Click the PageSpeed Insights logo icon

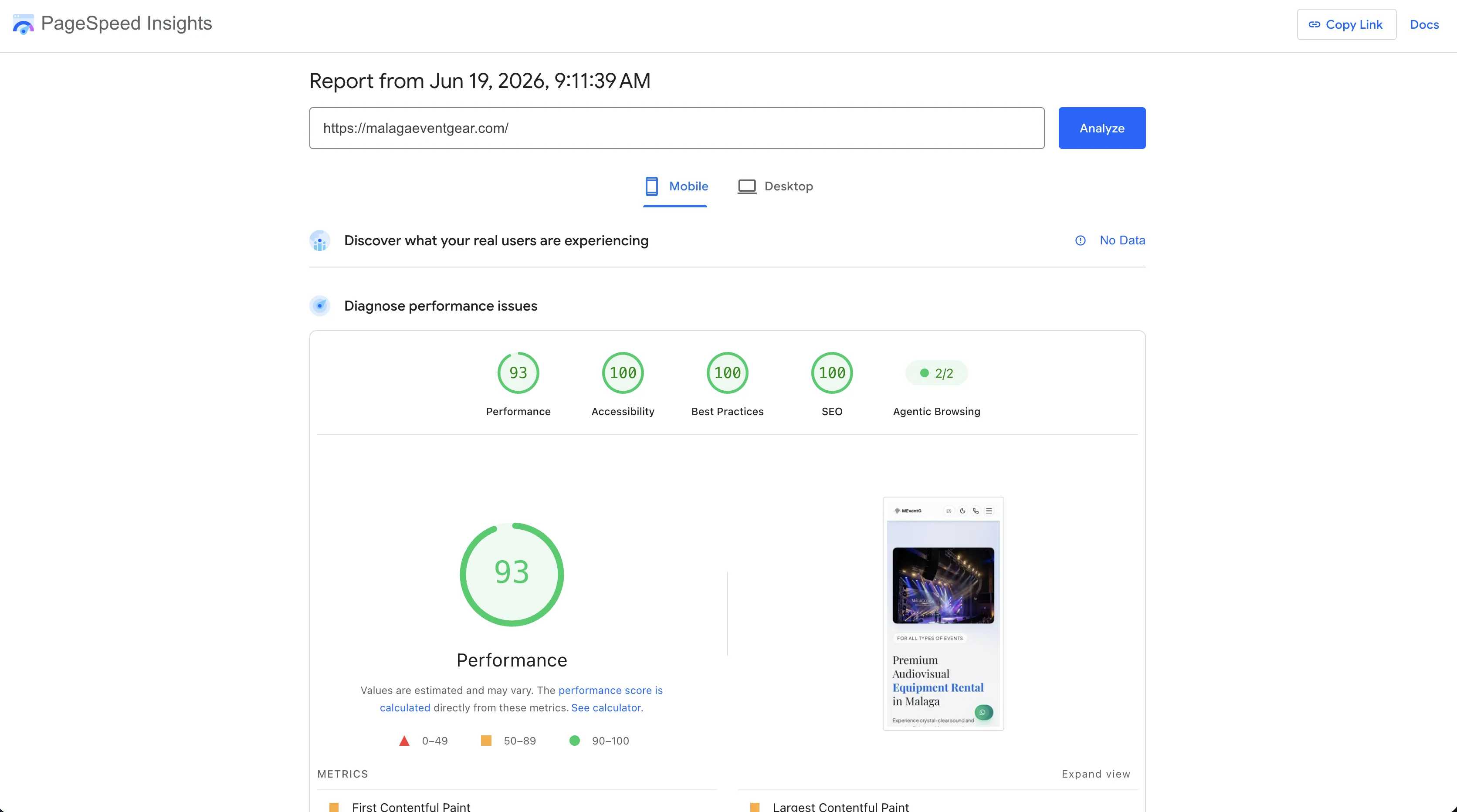pos(23,24)
